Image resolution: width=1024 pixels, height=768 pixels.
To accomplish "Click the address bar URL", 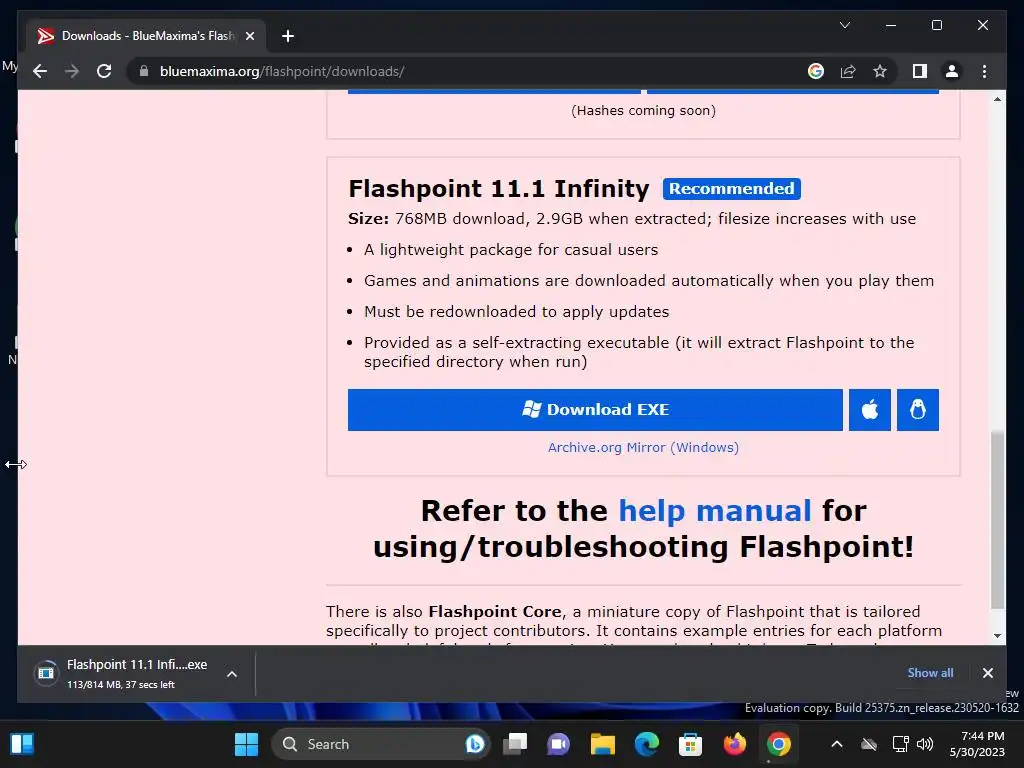I will click(282, 71).
